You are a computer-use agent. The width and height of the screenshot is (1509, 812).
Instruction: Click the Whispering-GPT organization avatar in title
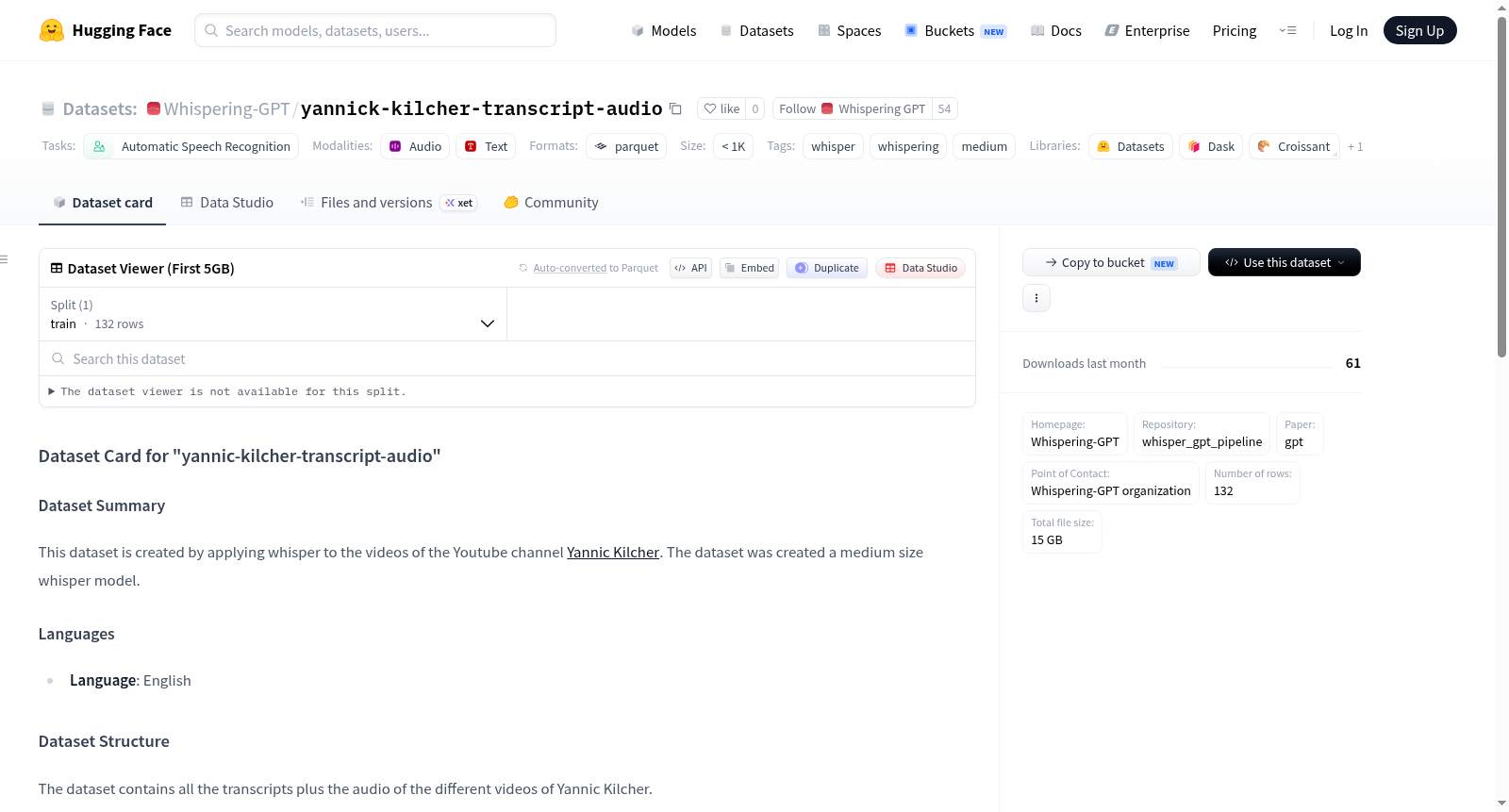coord(154,108)
